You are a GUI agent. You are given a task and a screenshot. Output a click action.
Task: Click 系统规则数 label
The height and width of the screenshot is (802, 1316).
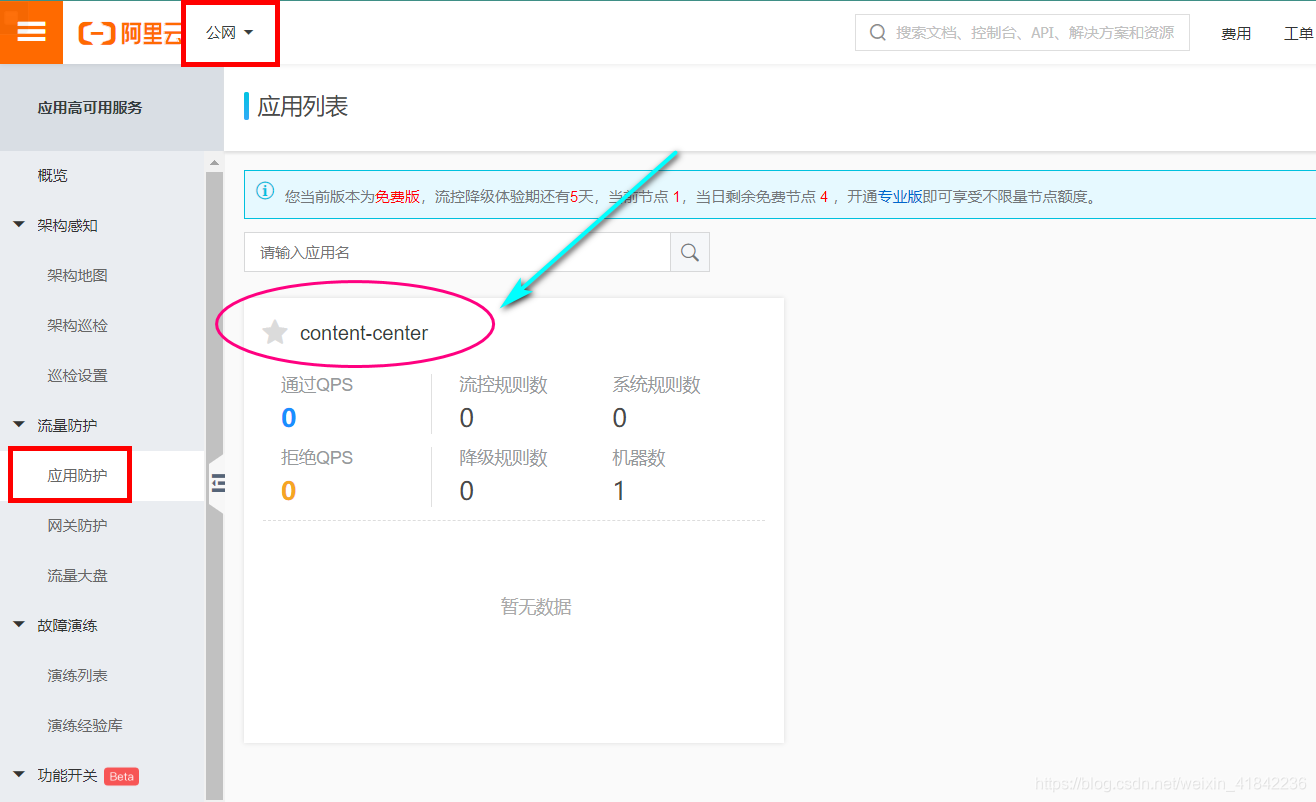click(x=656, y=385)
